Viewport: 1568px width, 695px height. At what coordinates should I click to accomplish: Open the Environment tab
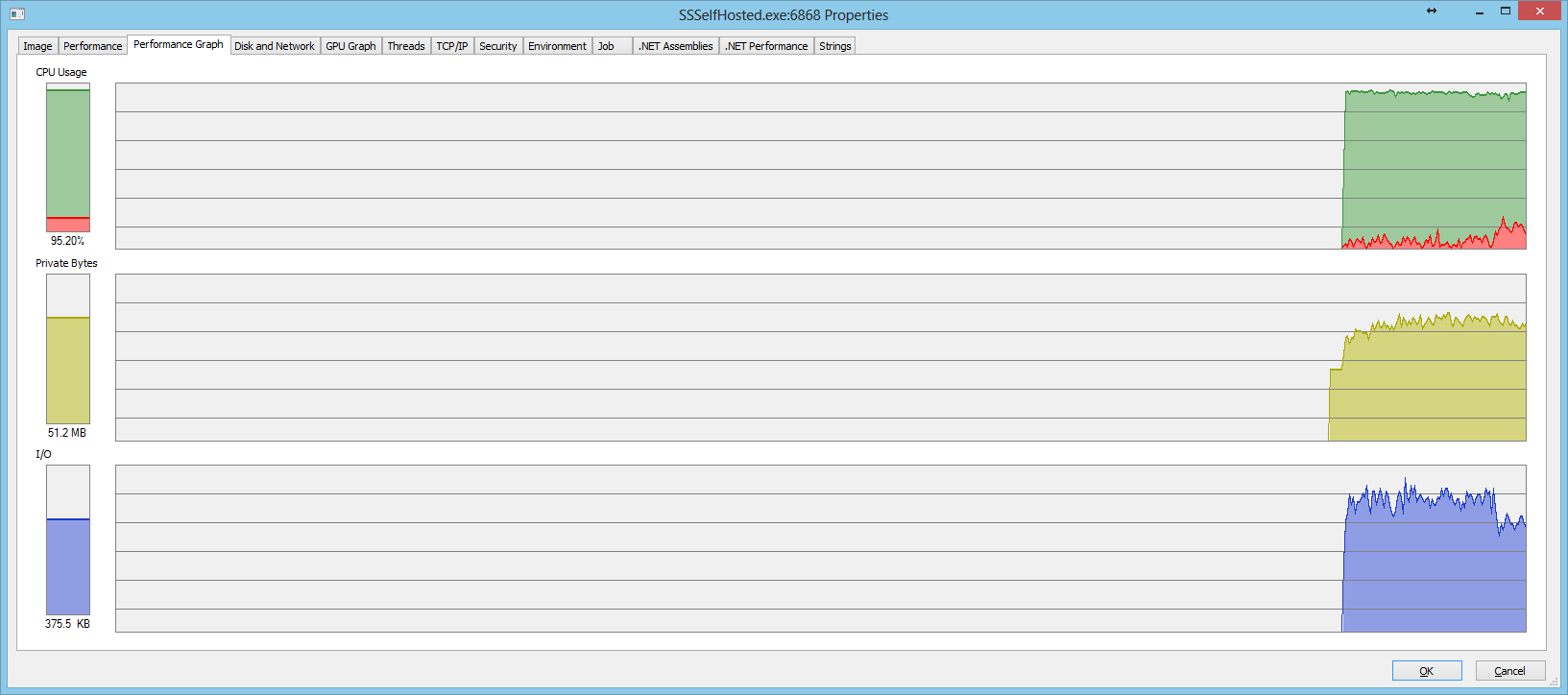(x=557, y=46)
